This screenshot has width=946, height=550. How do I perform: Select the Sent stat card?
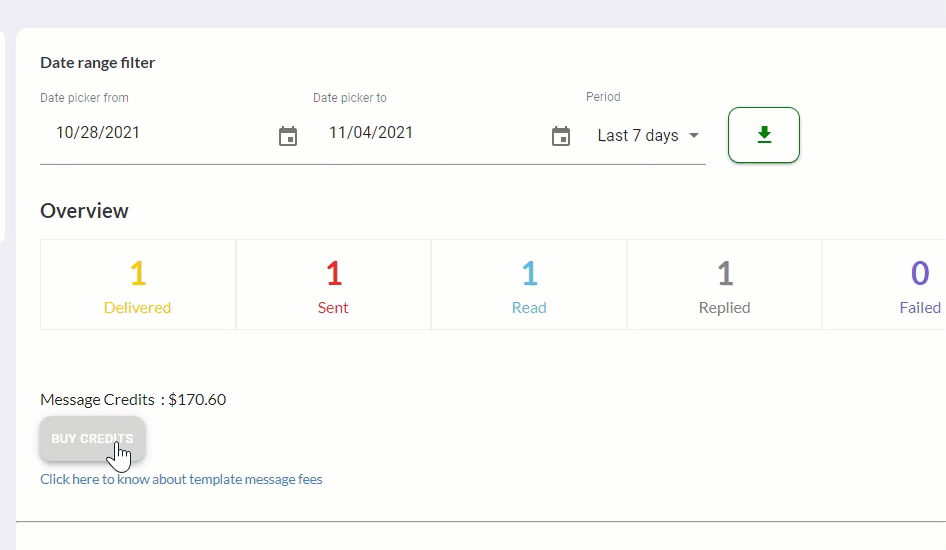(333, 285)
